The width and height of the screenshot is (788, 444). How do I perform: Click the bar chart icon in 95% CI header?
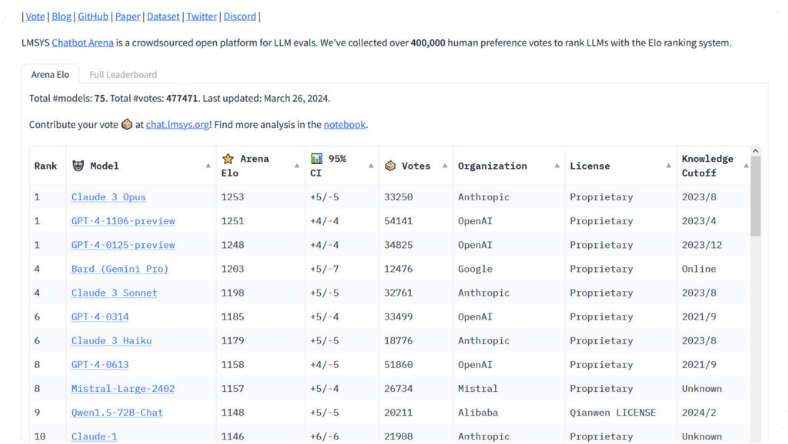316,159
